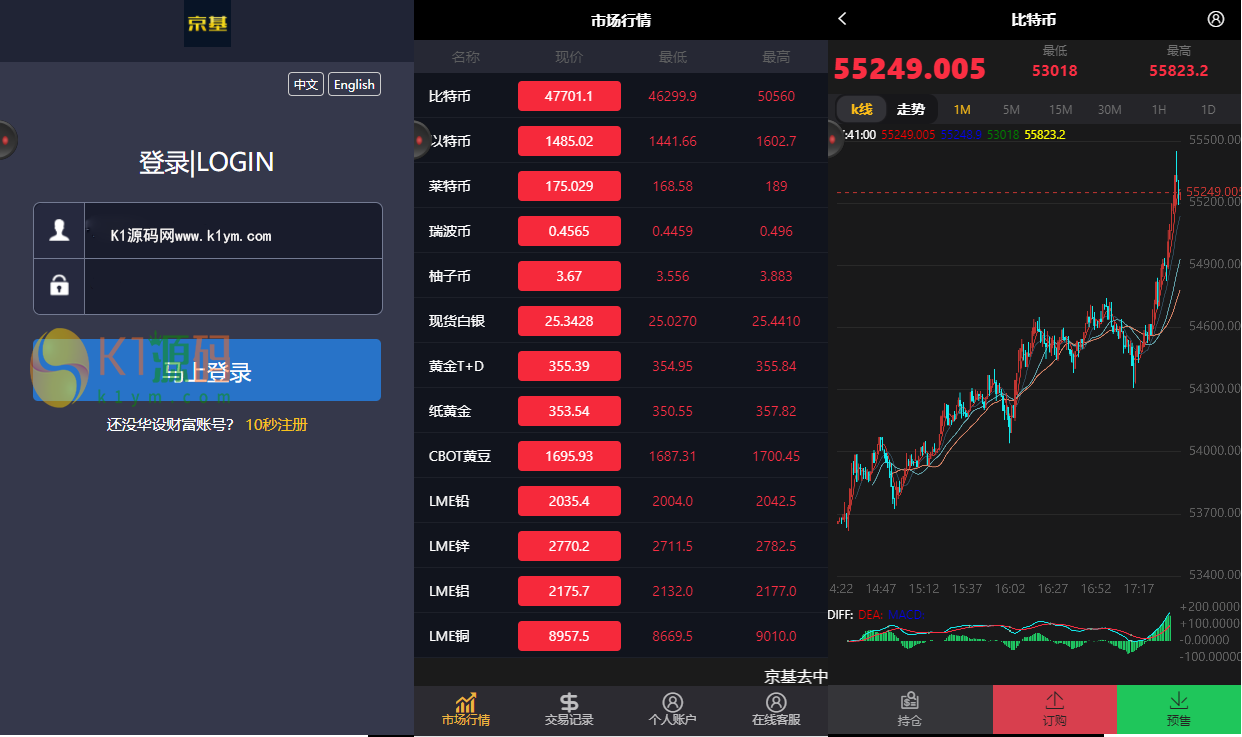Viewport: 1242px width, 737px height.
Task: Click the 马上登录 login button
Action: [207, 370]
